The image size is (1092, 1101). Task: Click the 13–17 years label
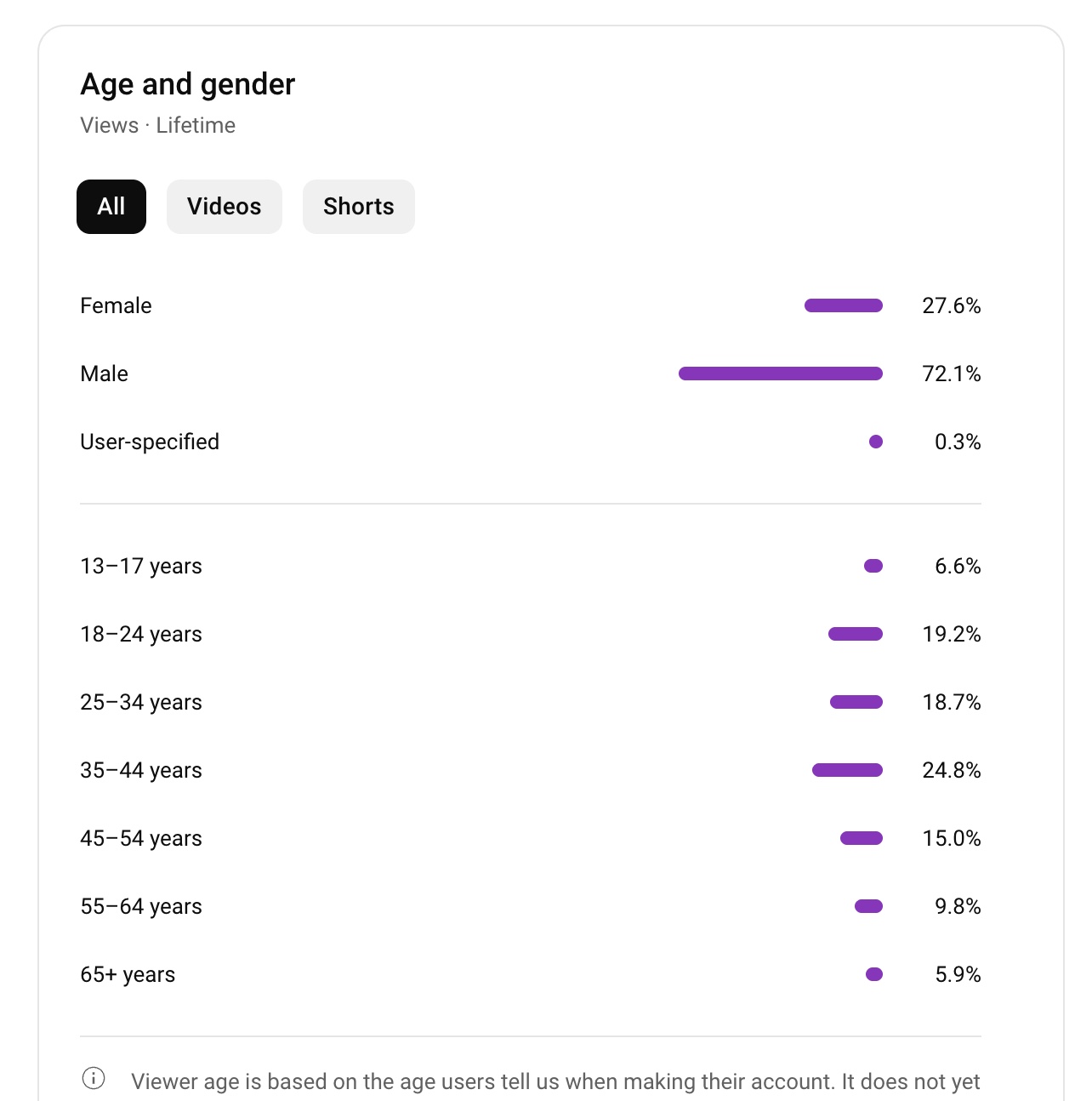141,566
